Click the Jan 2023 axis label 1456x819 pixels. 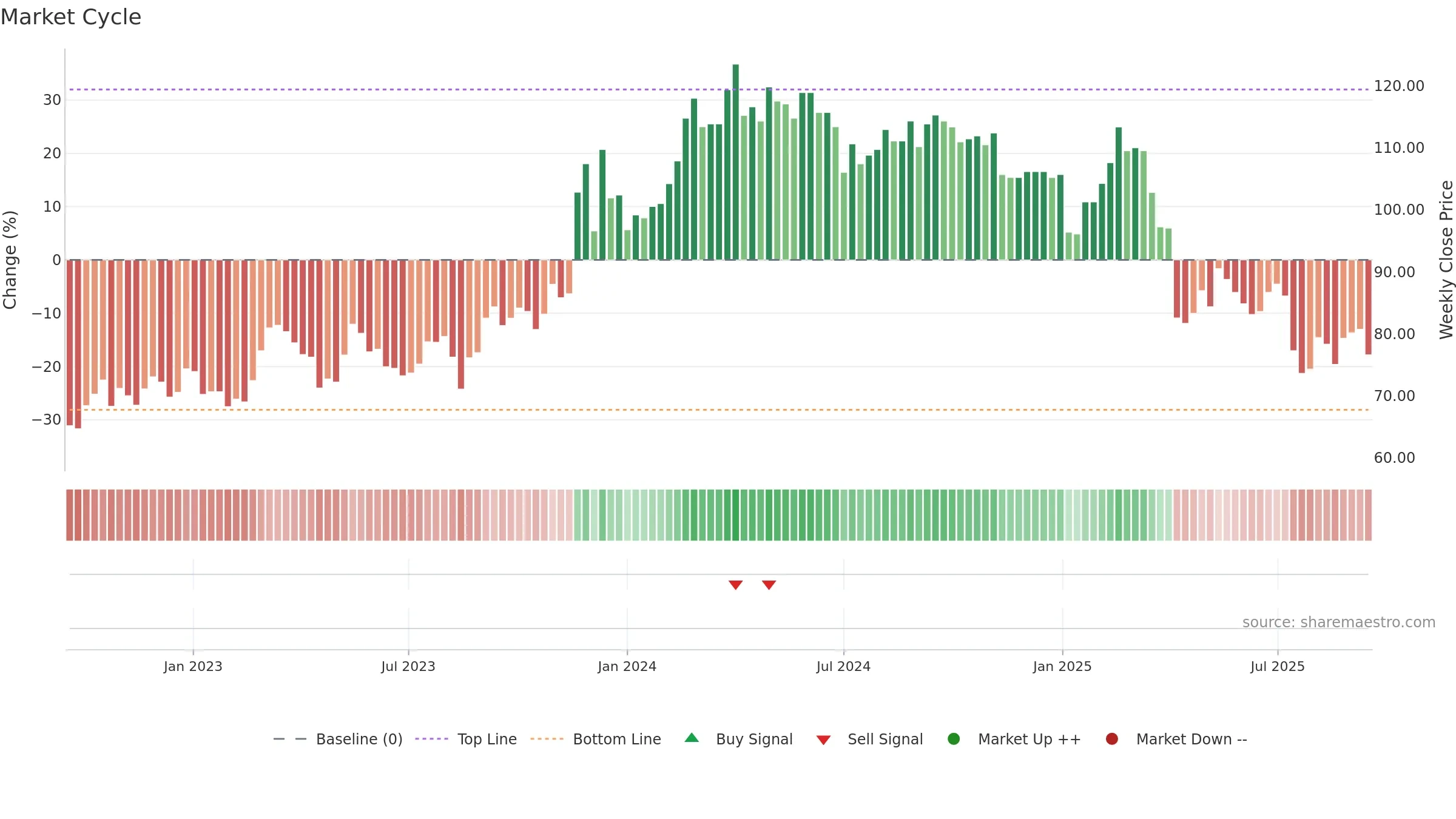[x=193, y=667]
